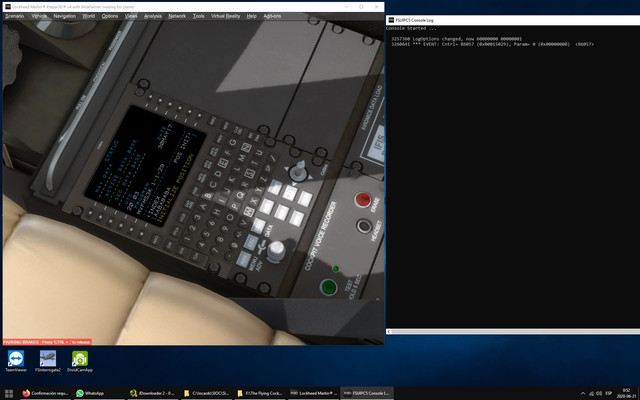640x400 pixels.
Task: Click the ESP language indicator in tray
Action: 609,393
